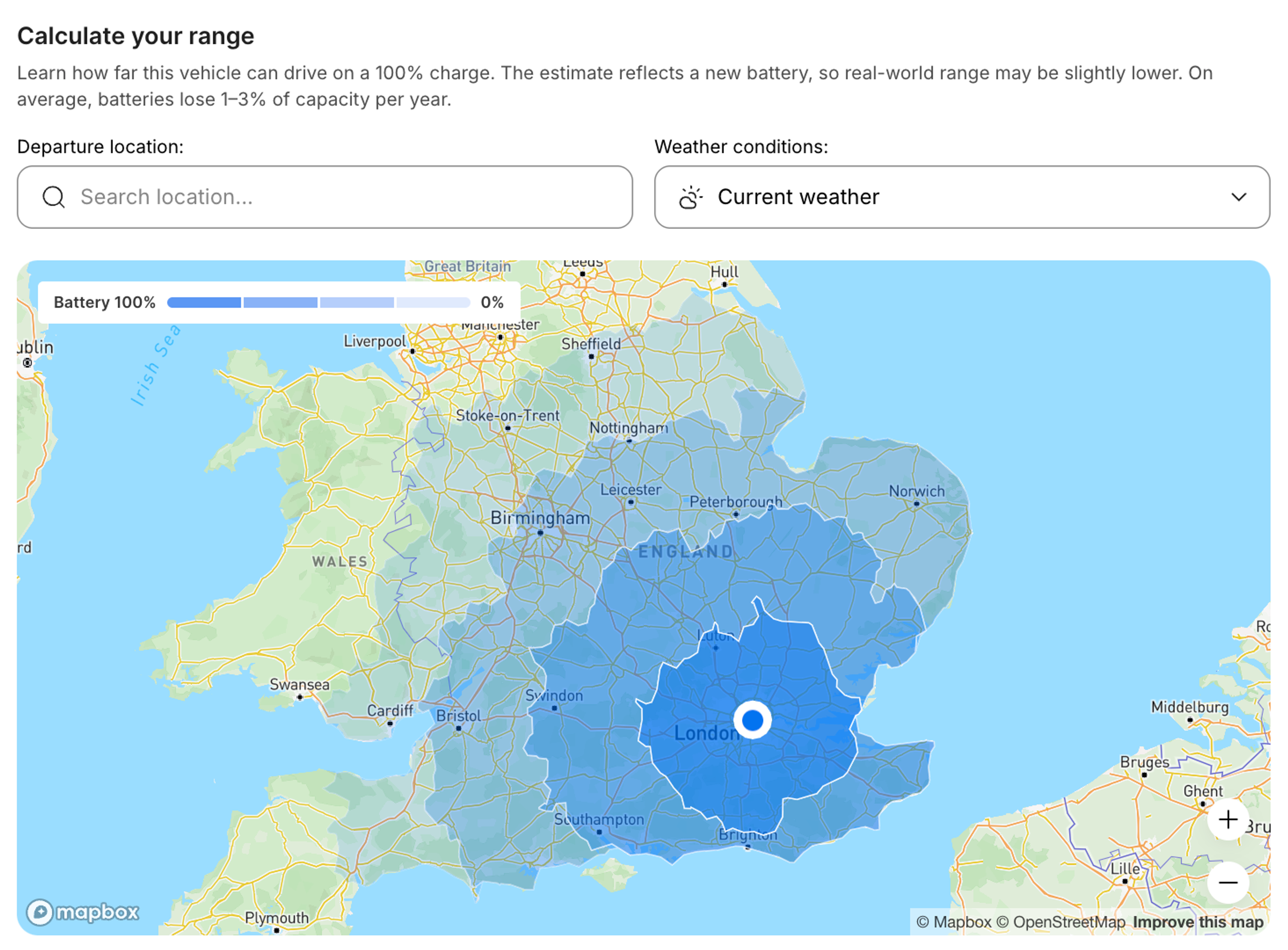Click the Improve this map link
This screenshot has height=950, width=1288.
pyautogui.click(x=1198, y=923)
